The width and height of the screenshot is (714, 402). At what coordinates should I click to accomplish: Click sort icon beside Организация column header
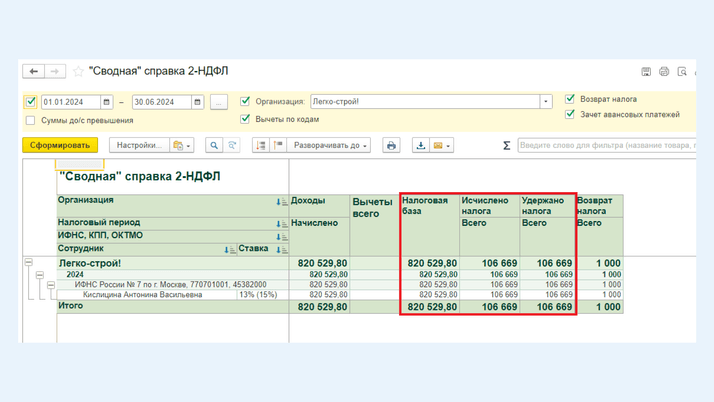tap(281, 202)
